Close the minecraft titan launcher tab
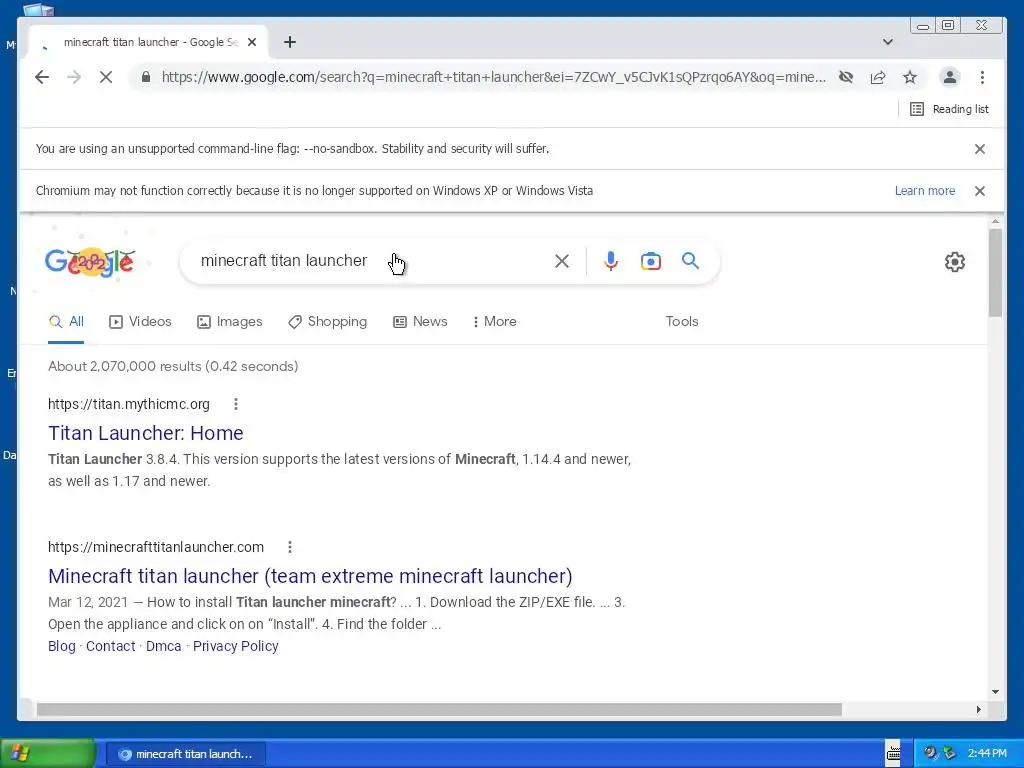 pos(252,42)
